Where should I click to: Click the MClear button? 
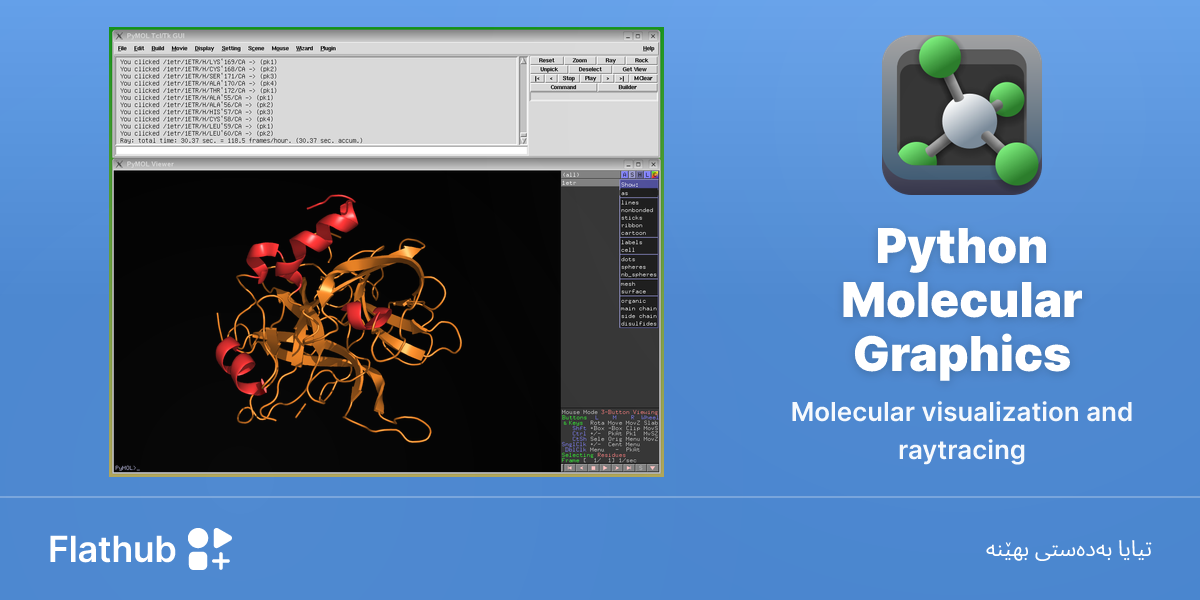(643, 78)
